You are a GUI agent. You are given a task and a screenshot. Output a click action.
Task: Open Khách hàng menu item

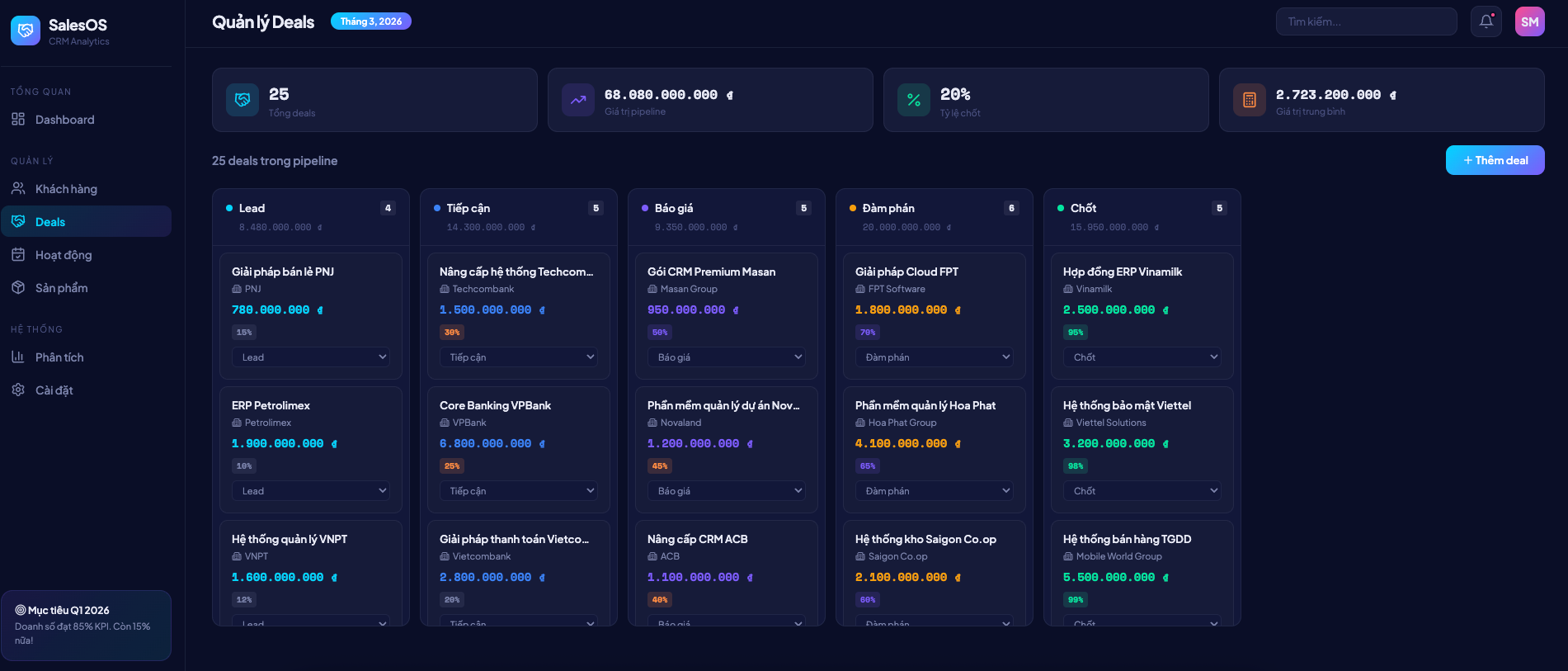86,189
